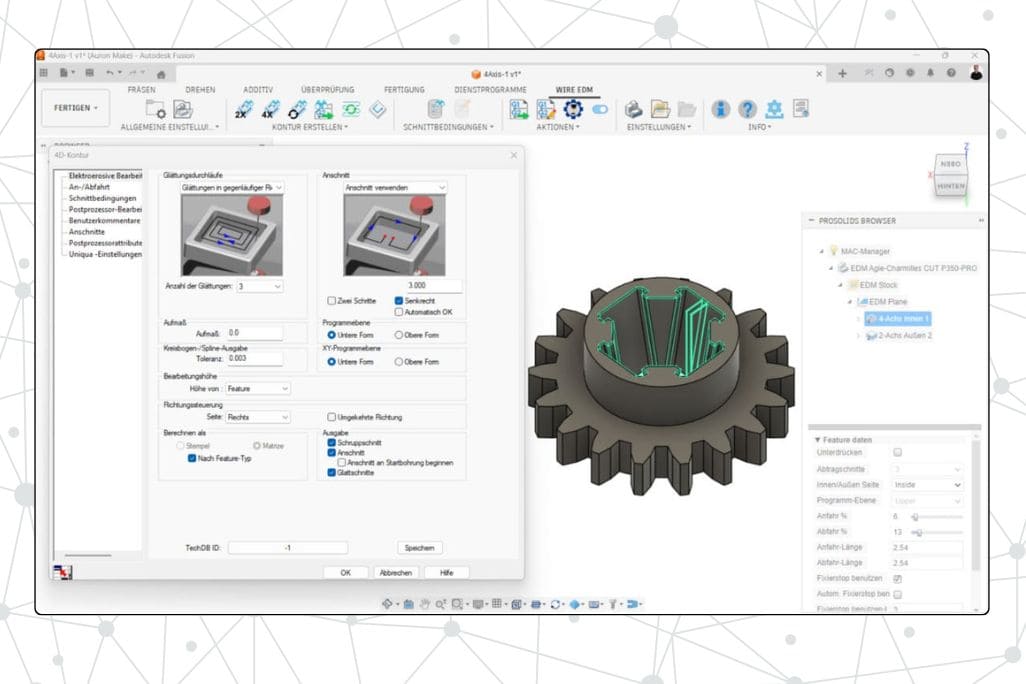This screenshot has width=1026, height=684.
Task: Click the view cube HINTEN face
Action: tap(950, 187)
